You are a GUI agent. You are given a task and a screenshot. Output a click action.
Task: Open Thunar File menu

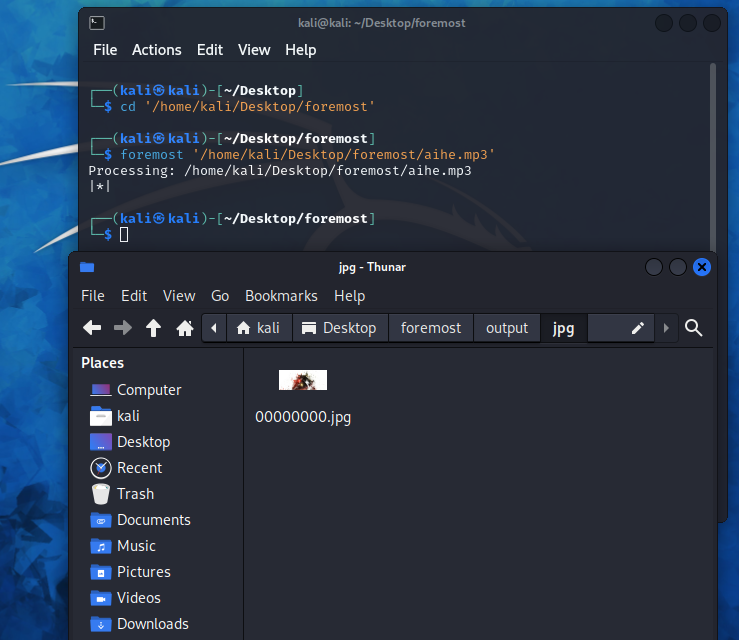[93, 296]
